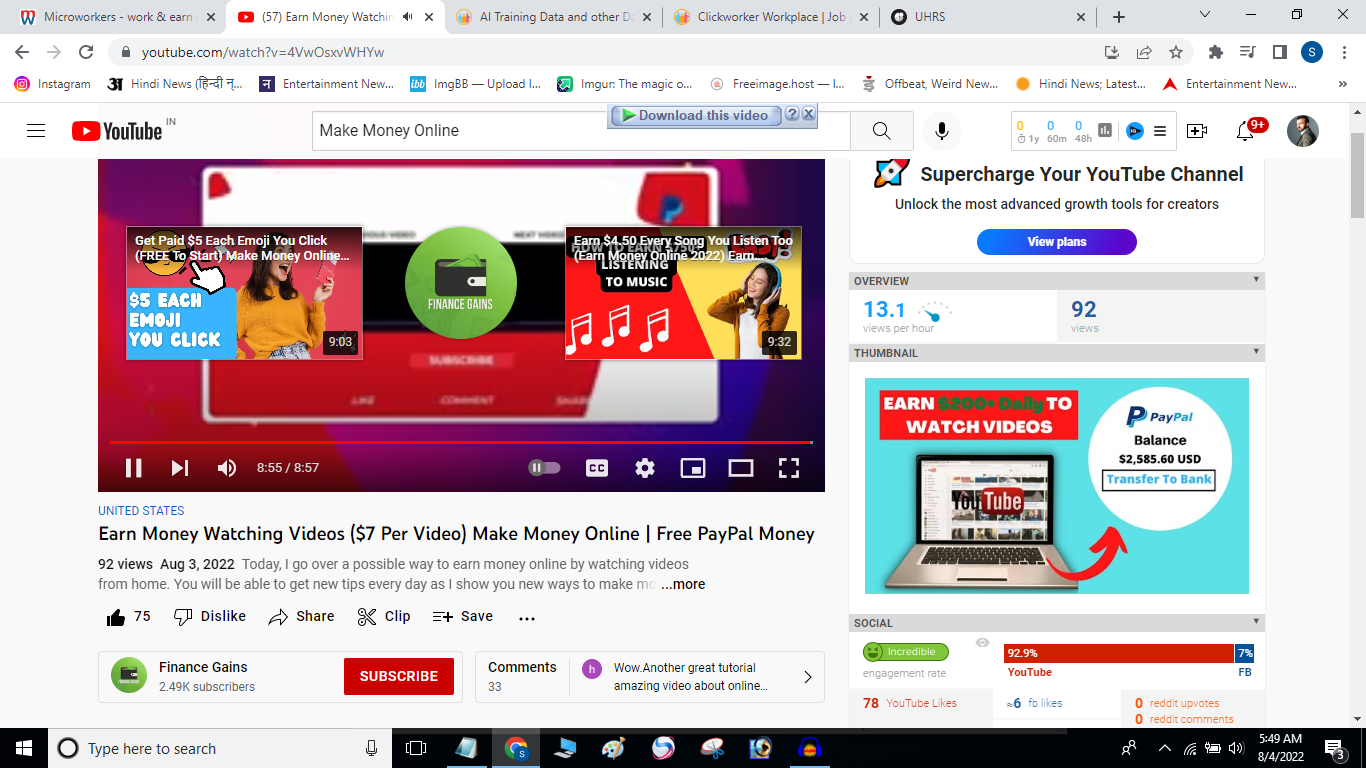Open the YouTube account avatar menu

point(1302,131)
